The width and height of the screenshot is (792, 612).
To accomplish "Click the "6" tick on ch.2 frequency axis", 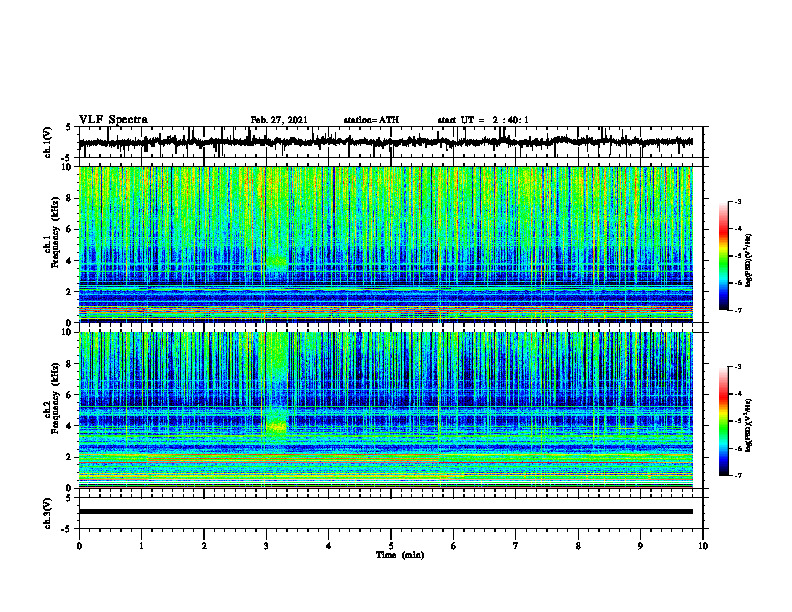I will (70, 395).
